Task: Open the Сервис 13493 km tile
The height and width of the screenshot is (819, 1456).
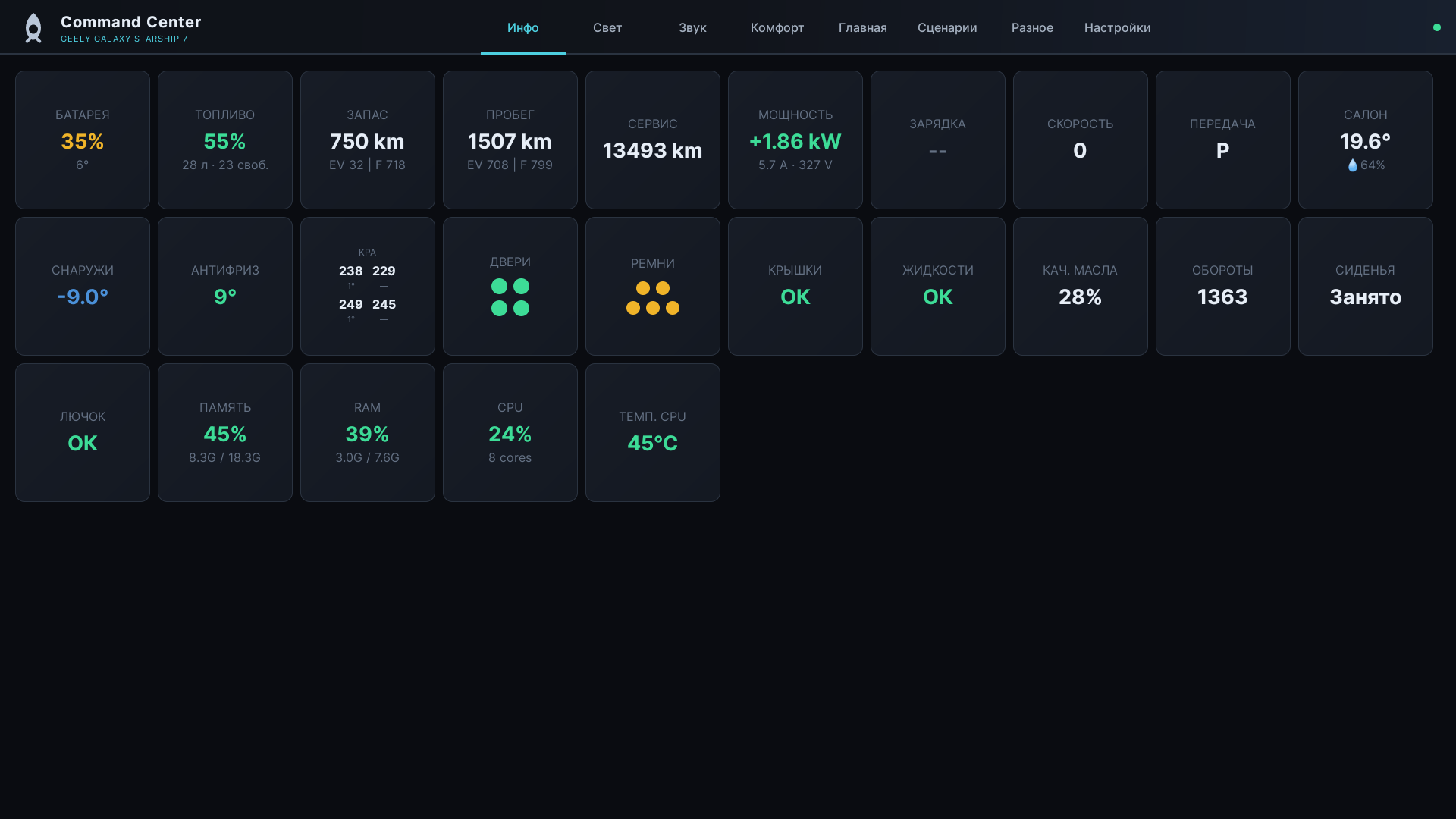Action: 652,140
